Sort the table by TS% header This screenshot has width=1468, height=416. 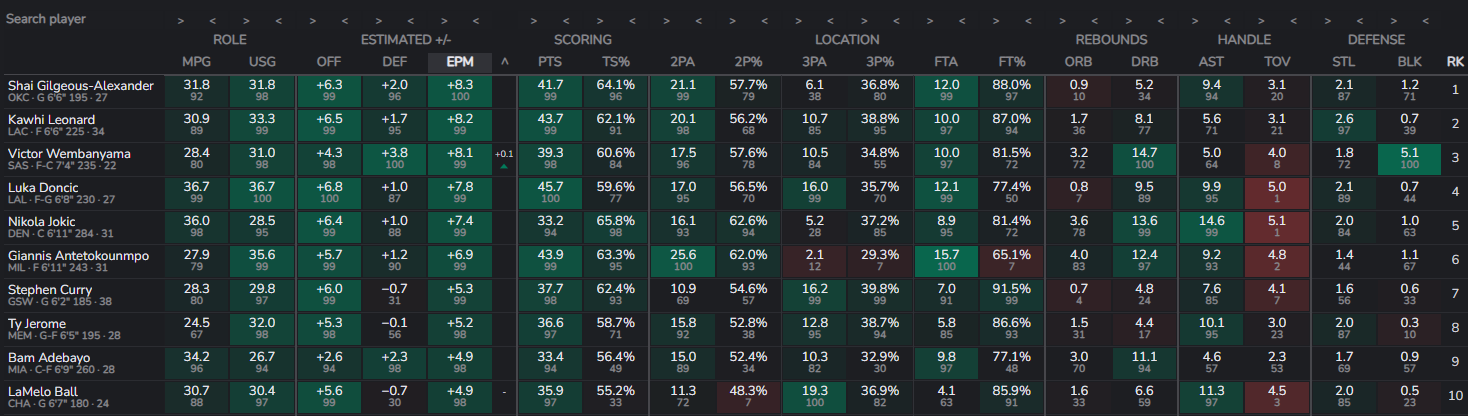(616, 62)
